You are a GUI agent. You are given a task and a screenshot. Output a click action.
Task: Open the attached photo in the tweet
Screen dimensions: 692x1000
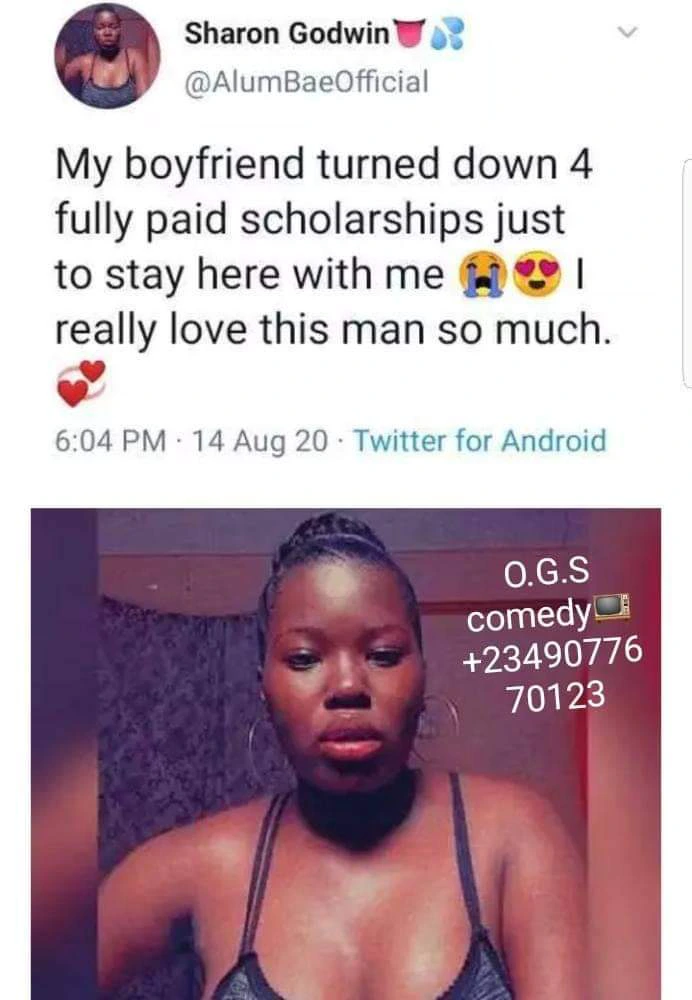coord(346,754)
